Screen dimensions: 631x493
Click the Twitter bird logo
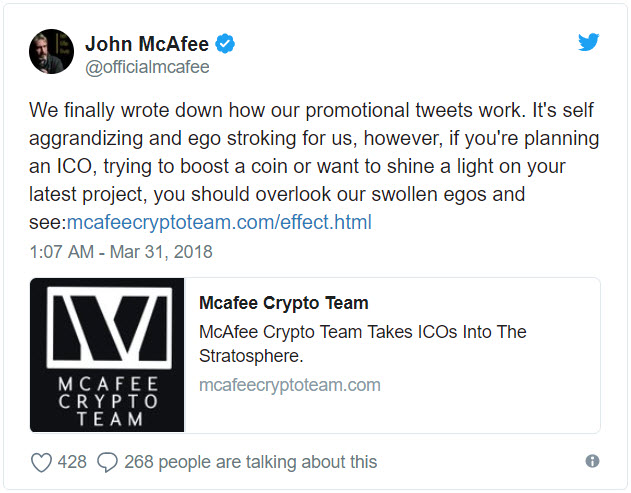[x=589, y=43]
